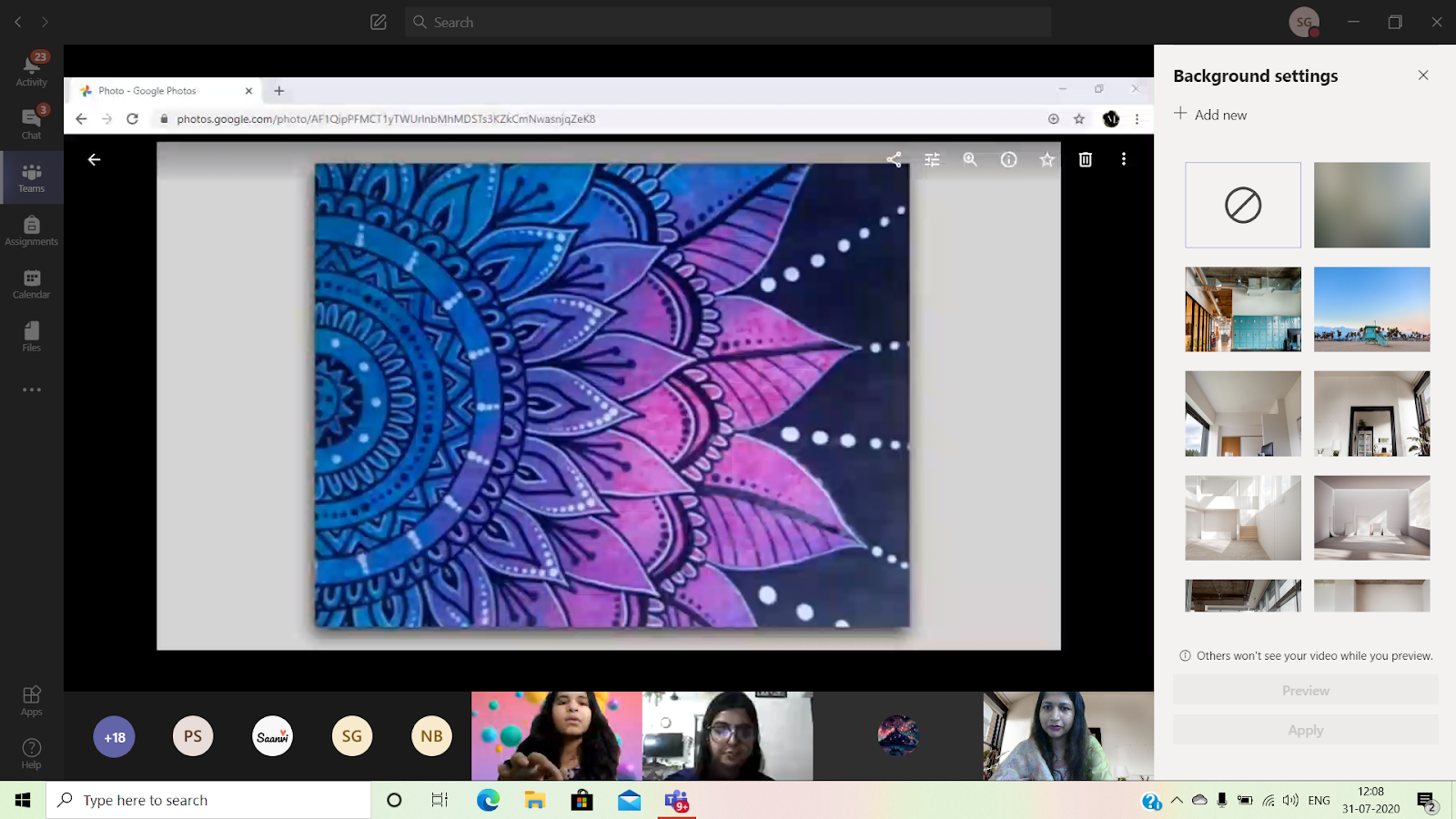
Task: Choose the beach sky background
Action: [x=1372, y=309]
